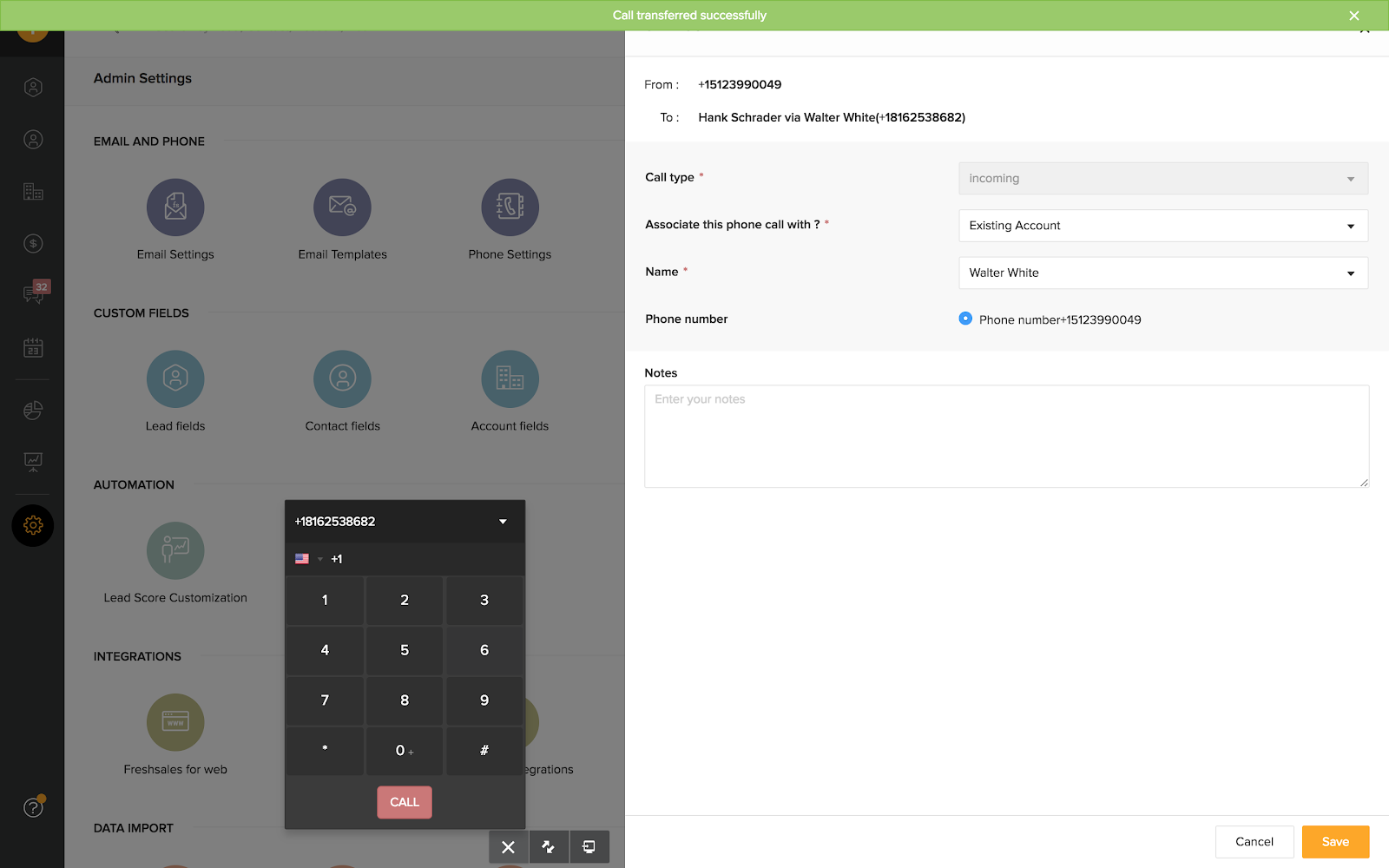The height and width of the screenshot is (868, 1389).
Task: Open Email Templates icon
Action: pos(342,207)
